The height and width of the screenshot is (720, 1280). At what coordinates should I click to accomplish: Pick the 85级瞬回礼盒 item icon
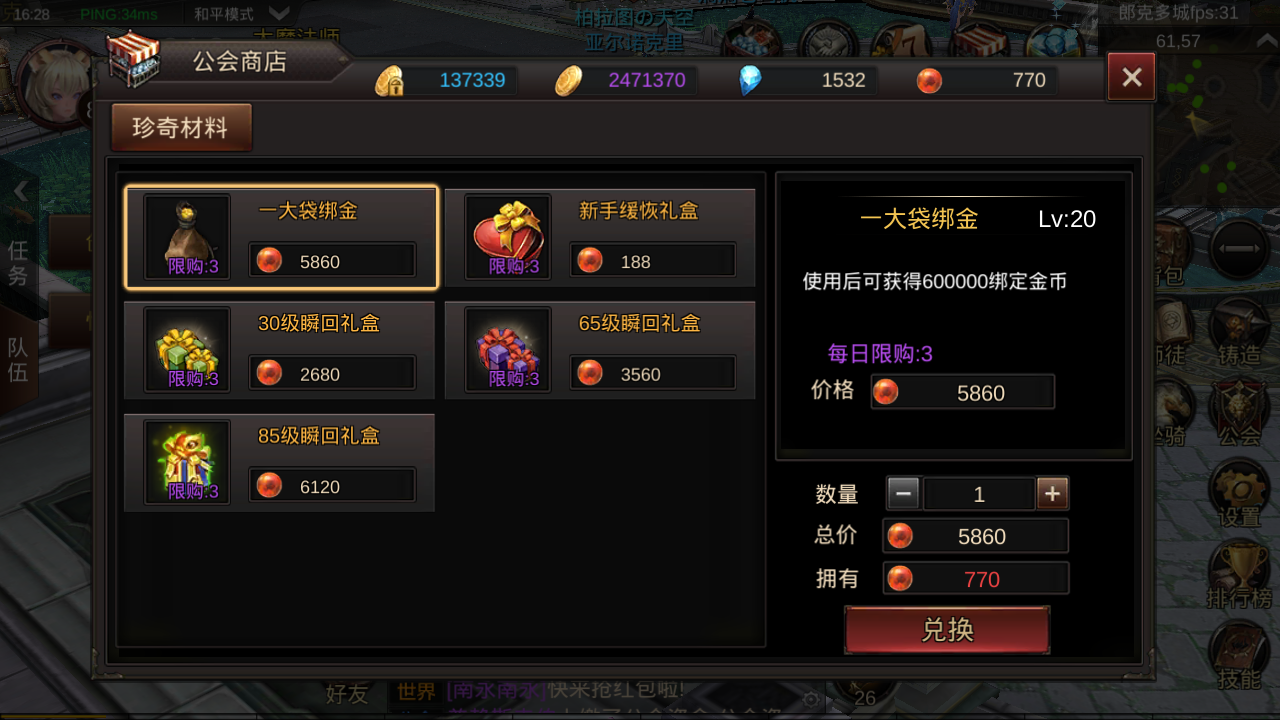187,461
